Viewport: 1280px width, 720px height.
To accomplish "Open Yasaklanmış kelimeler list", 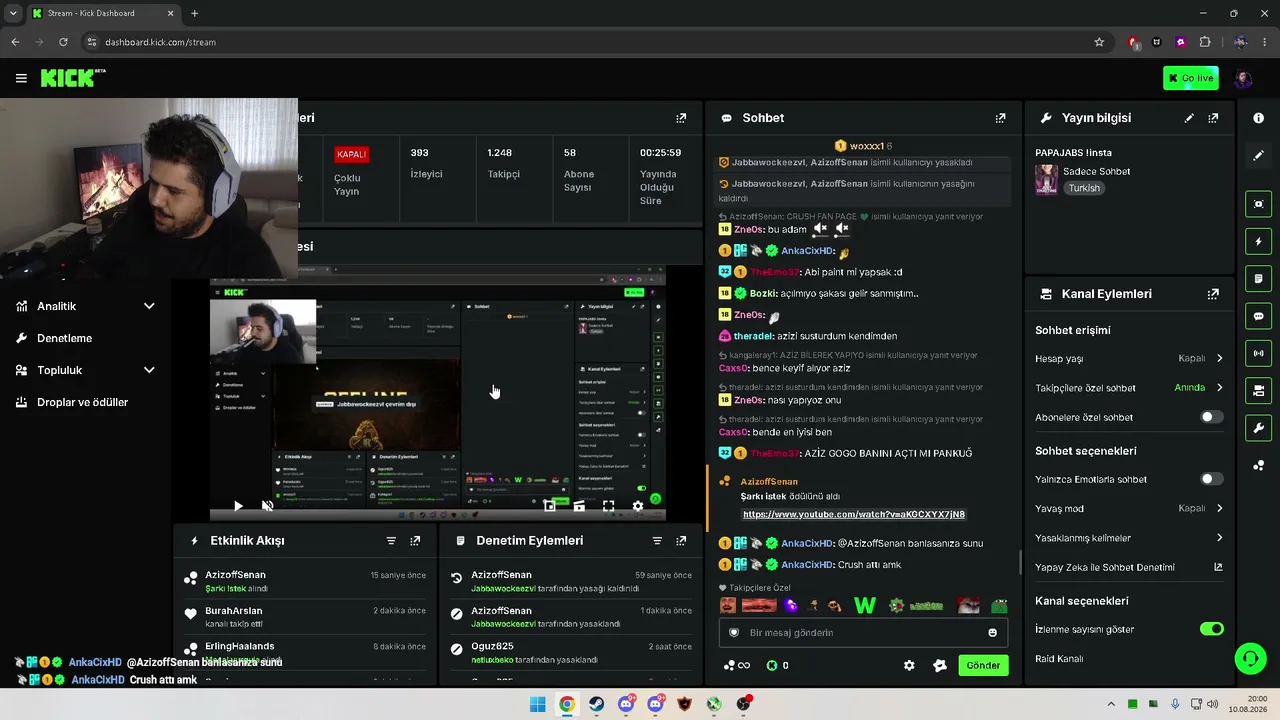I will [1129, 538].
